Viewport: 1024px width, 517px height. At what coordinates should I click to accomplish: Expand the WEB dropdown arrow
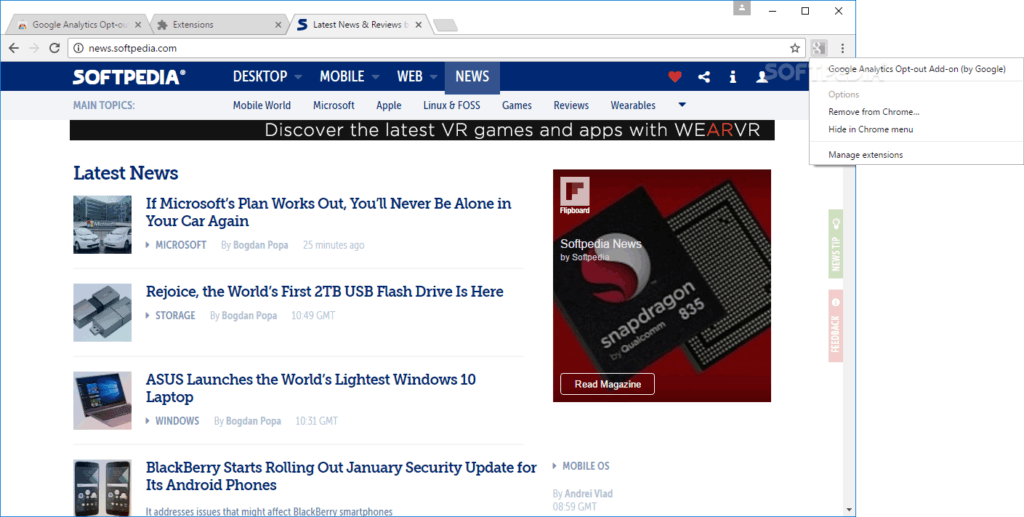coord(434,77)
